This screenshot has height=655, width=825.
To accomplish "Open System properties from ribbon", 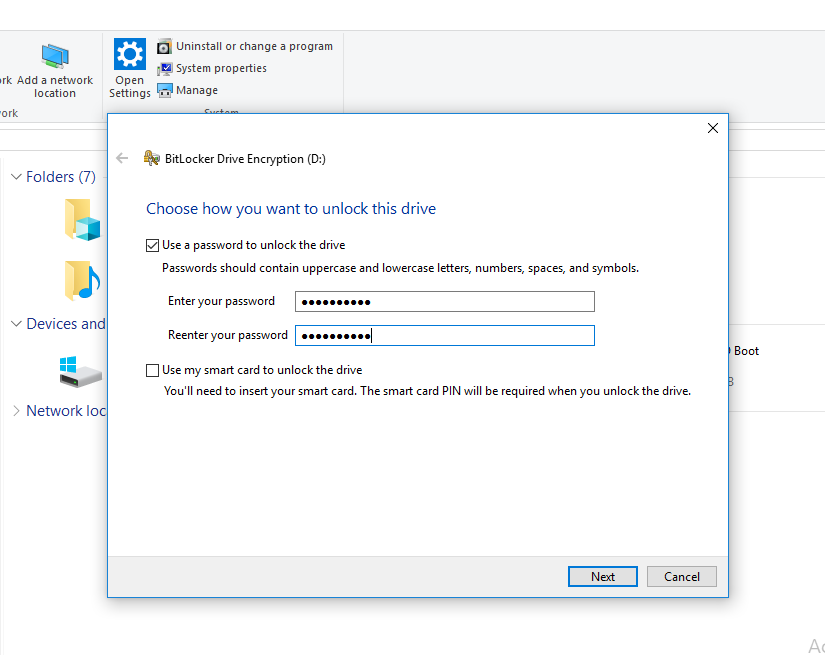I will (212, 68).
